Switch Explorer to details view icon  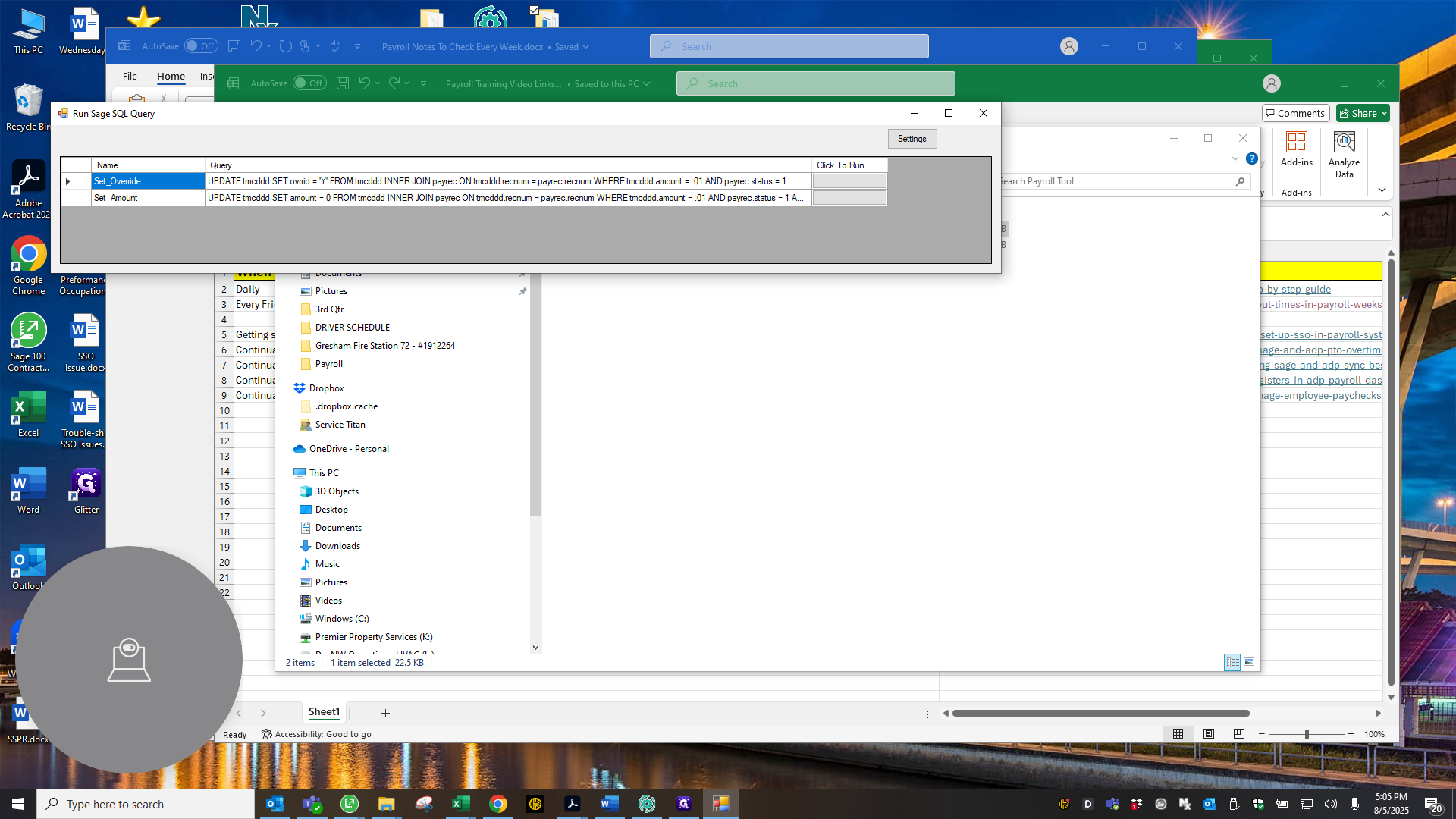[x=1233, y=662]
